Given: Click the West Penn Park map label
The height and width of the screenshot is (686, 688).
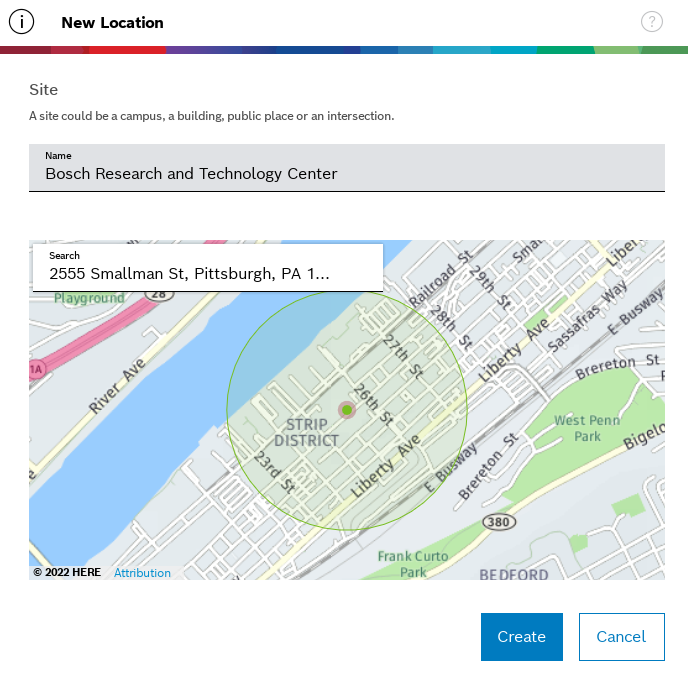Looking at the screenshot, I should pyautogui.click(x=587, y=428).
